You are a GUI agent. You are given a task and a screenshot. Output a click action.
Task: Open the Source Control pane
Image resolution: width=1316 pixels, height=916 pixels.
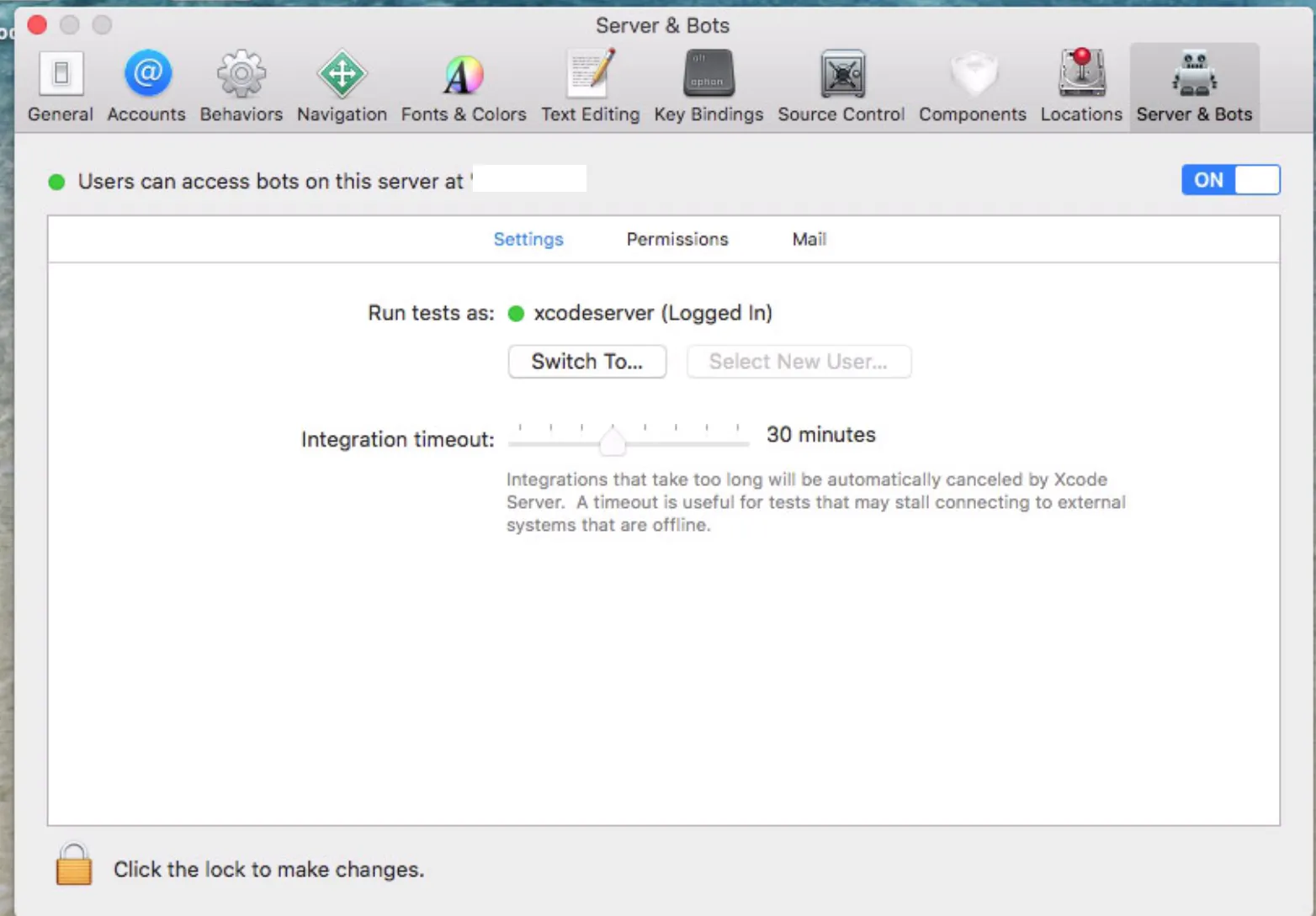[x=841, y=87]
